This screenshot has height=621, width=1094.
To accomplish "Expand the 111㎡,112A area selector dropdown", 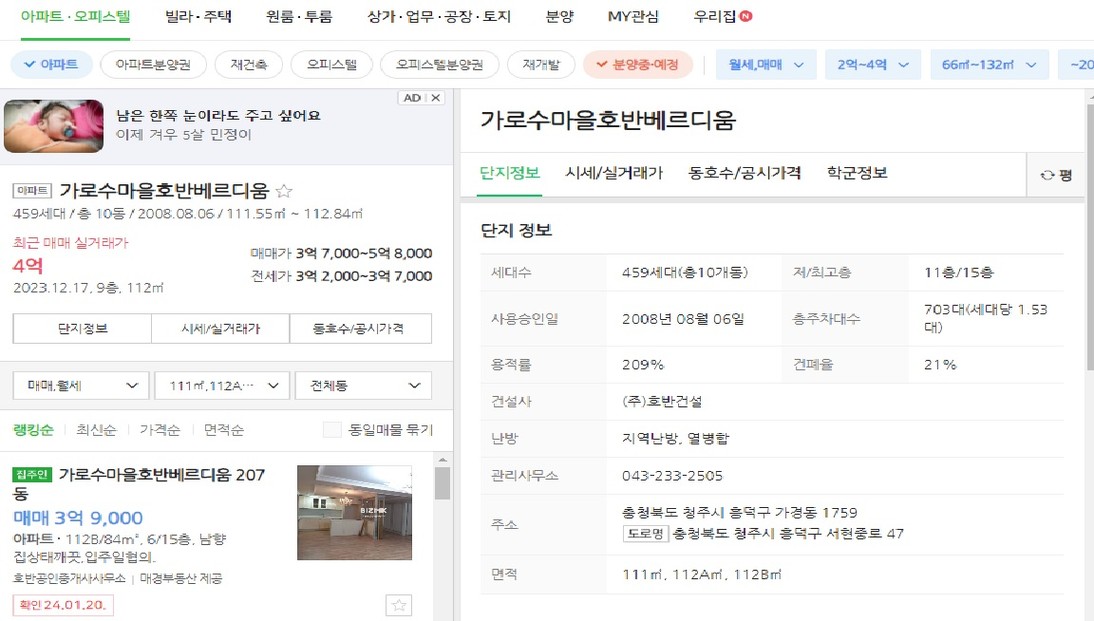I will point(222,385).
